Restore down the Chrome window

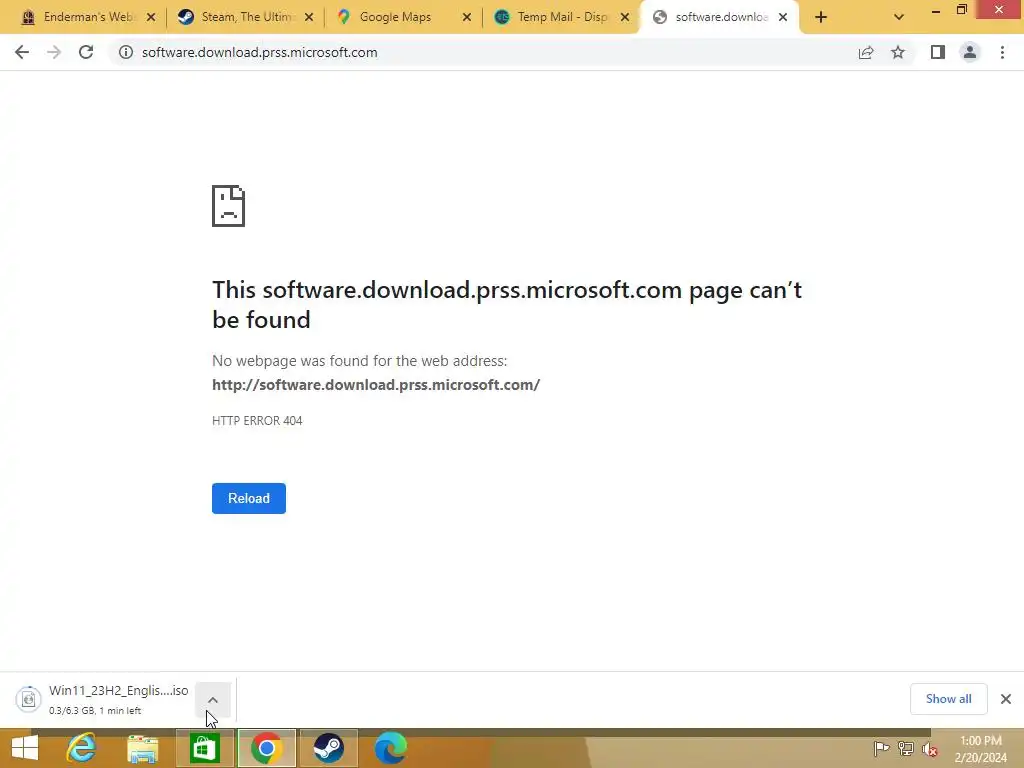(x=961, y=10)
